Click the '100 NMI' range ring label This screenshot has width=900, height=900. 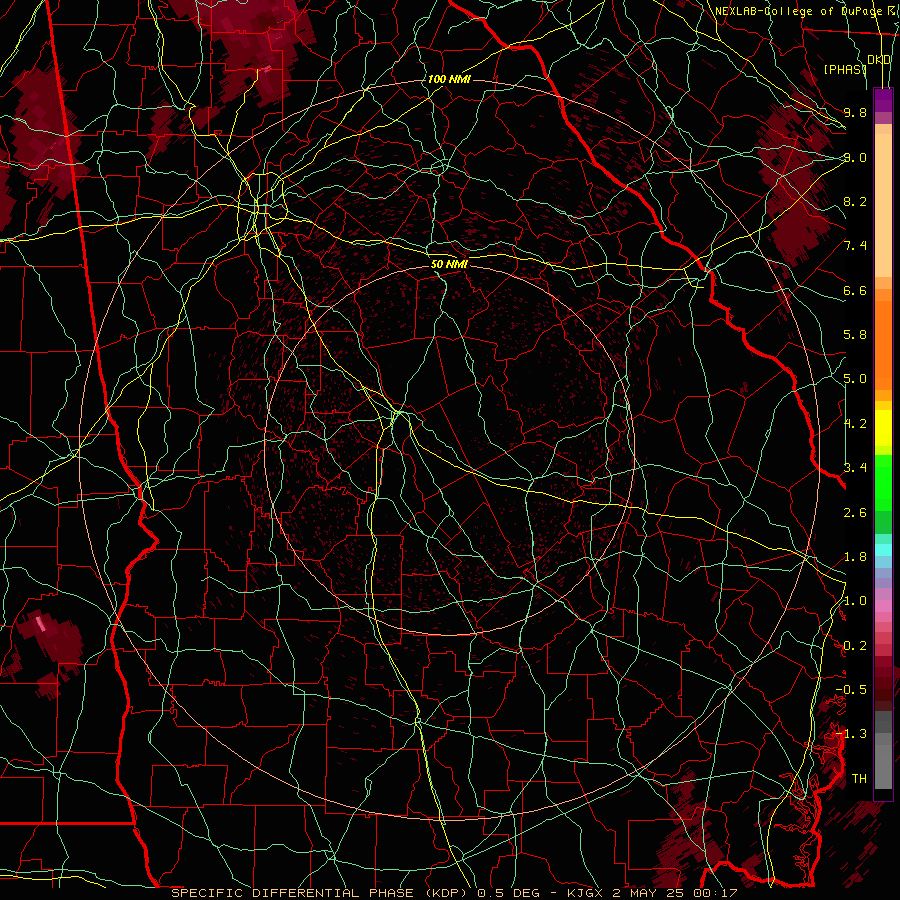449,79
